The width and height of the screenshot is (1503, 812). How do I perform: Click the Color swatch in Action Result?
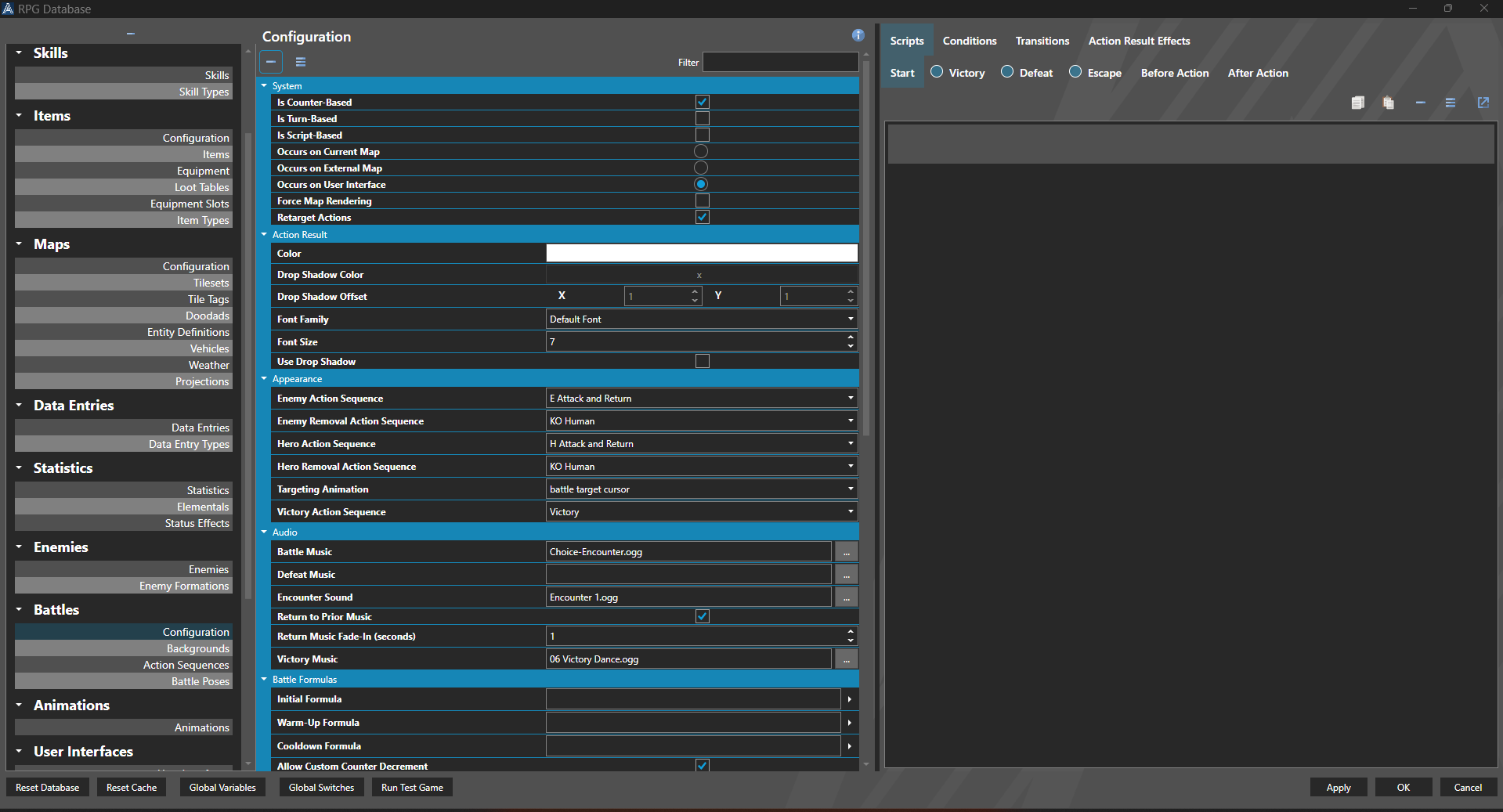click(701, 253)
